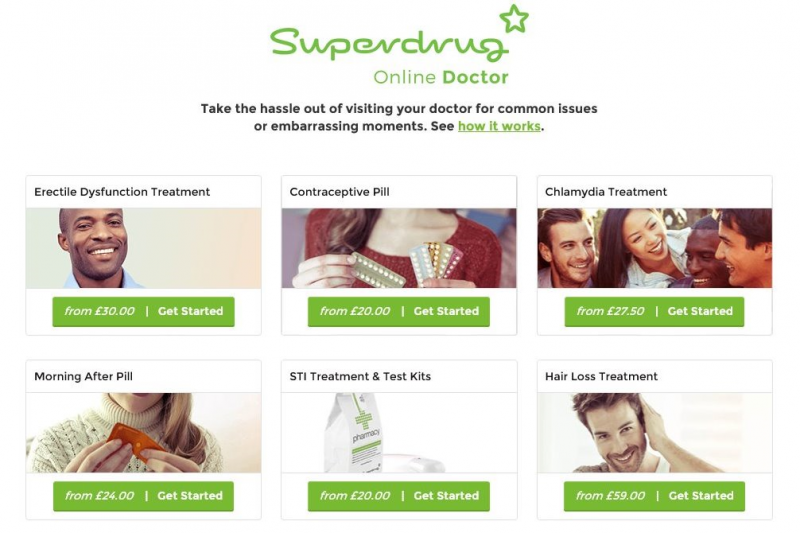
Task: Click the Hair Loss Treatment man photo
Action: pos(655,433)
